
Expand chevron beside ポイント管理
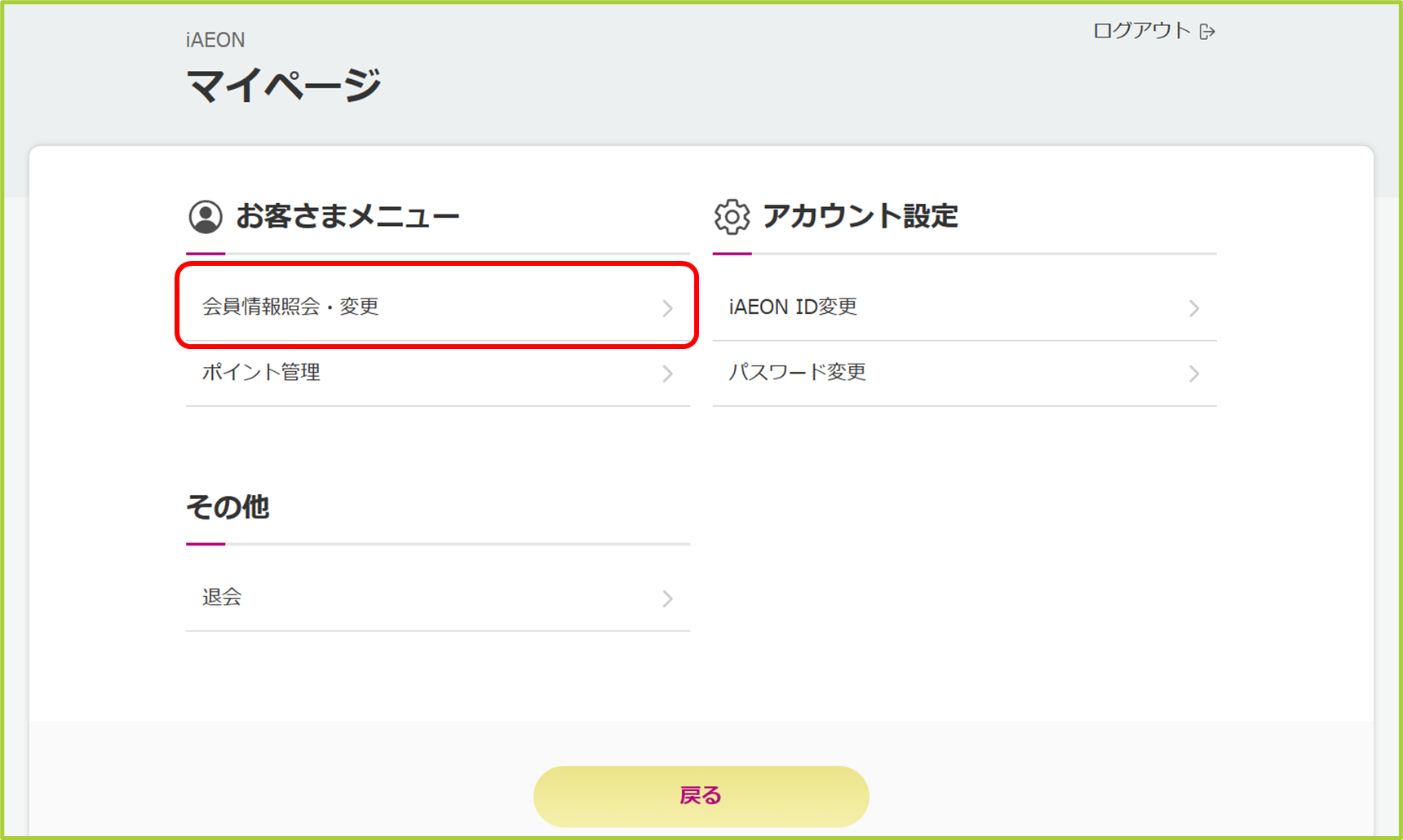pyautogui.click(x=667, y=374)
